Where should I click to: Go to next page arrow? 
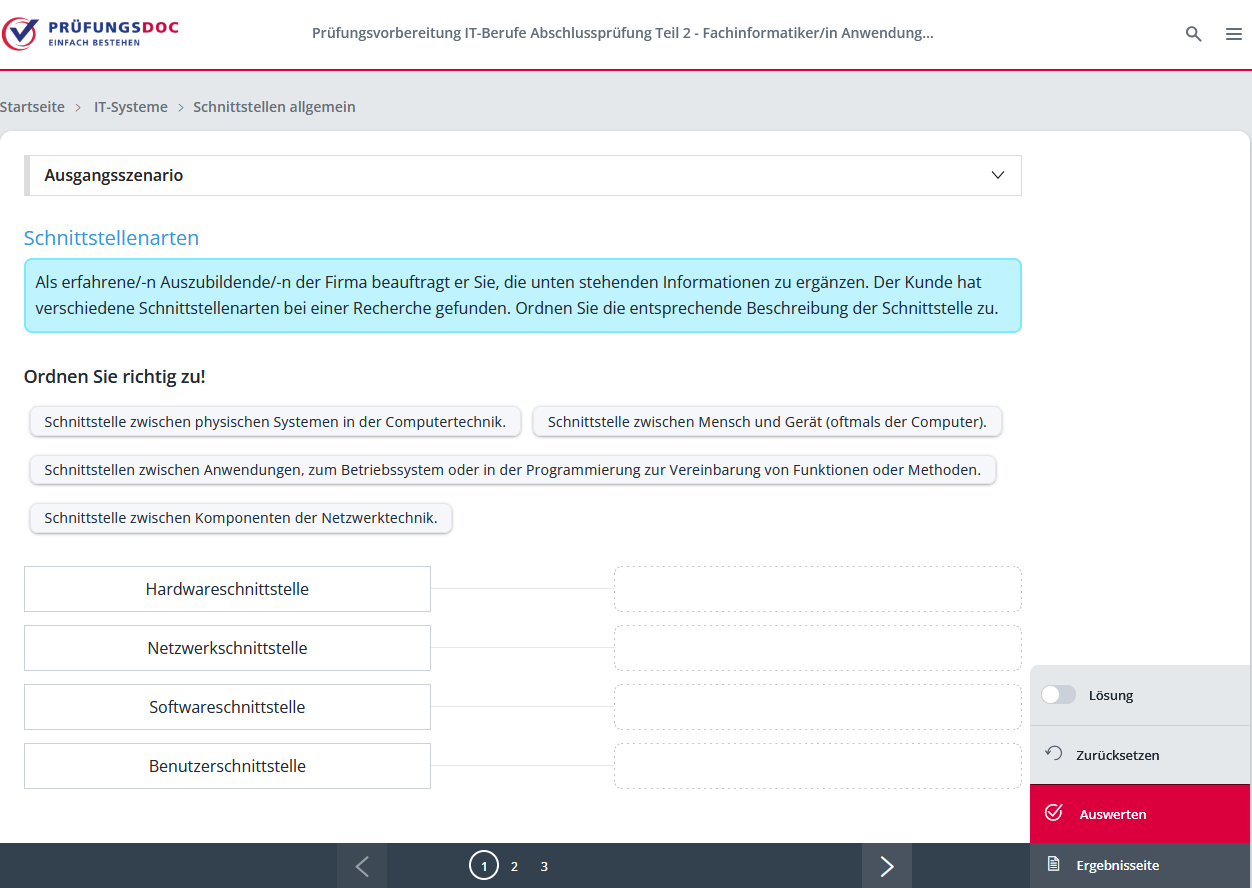(x=886, y=866)
